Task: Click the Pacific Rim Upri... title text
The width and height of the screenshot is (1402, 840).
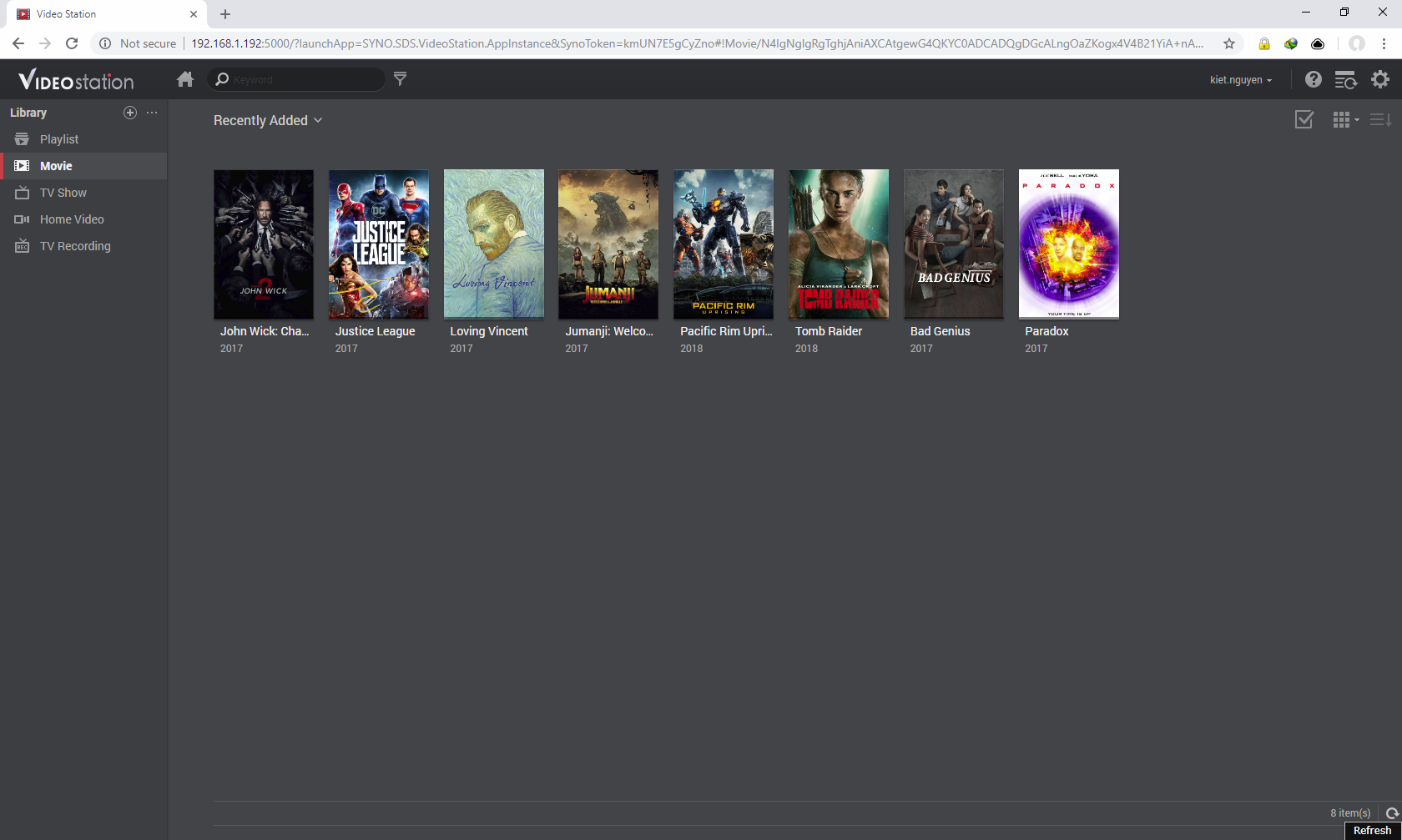Action: [726, 331]
